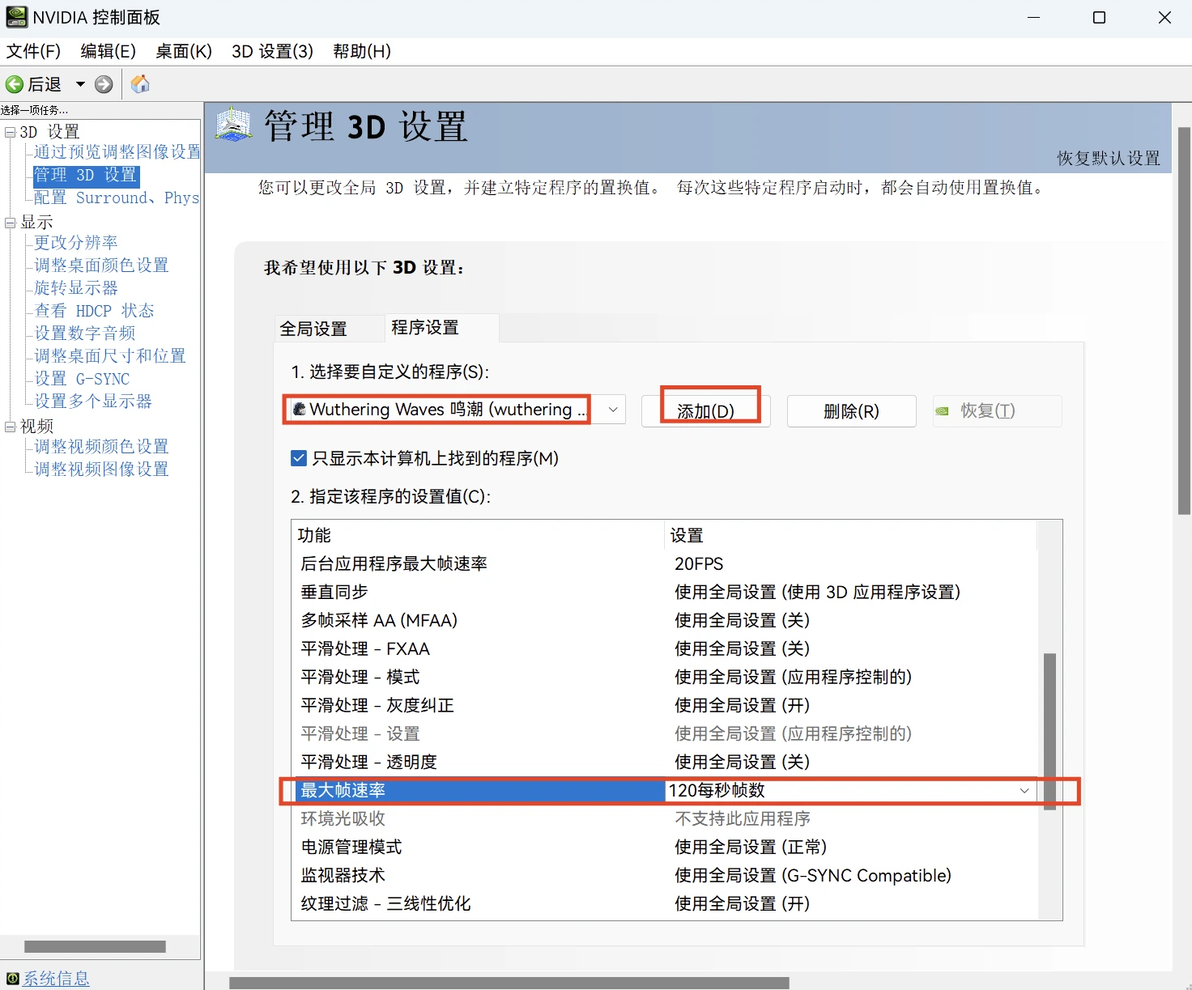Click the left tree horizontal scrollbar

click(x=95, y=947)
